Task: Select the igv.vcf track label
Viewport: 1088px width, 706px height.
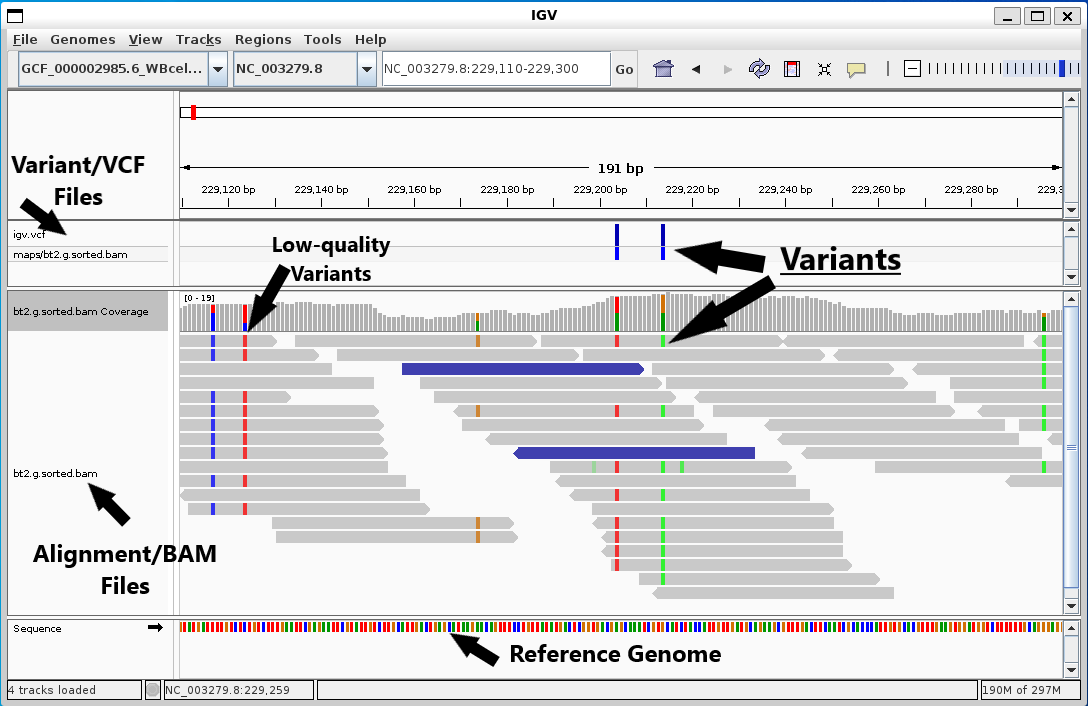Action: [29, 237]
